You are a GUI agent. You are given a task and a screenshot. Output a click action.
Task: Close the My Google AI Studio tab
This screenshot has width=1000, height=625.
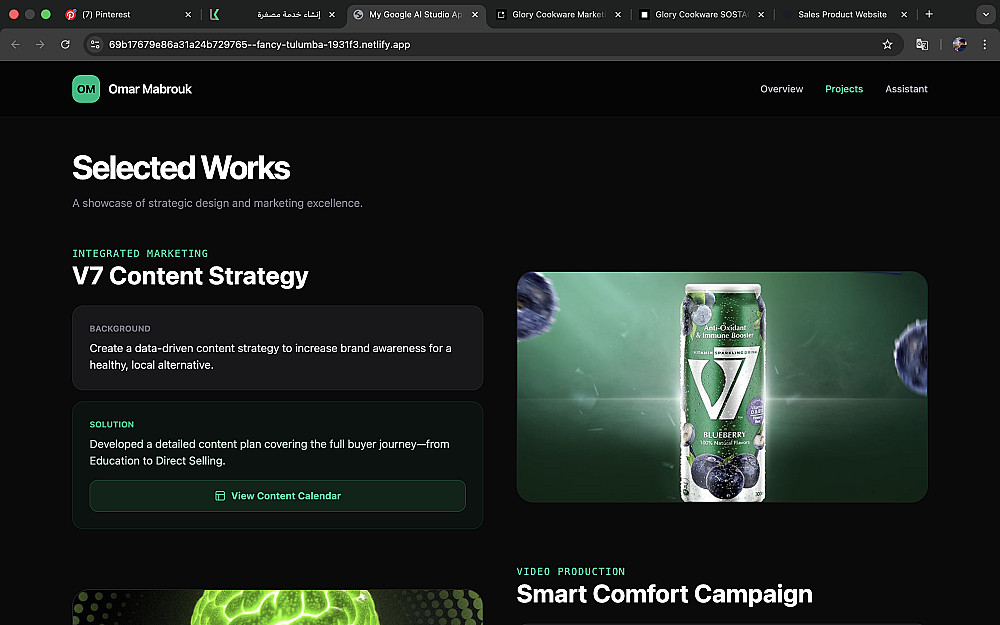tap(474, 14)
